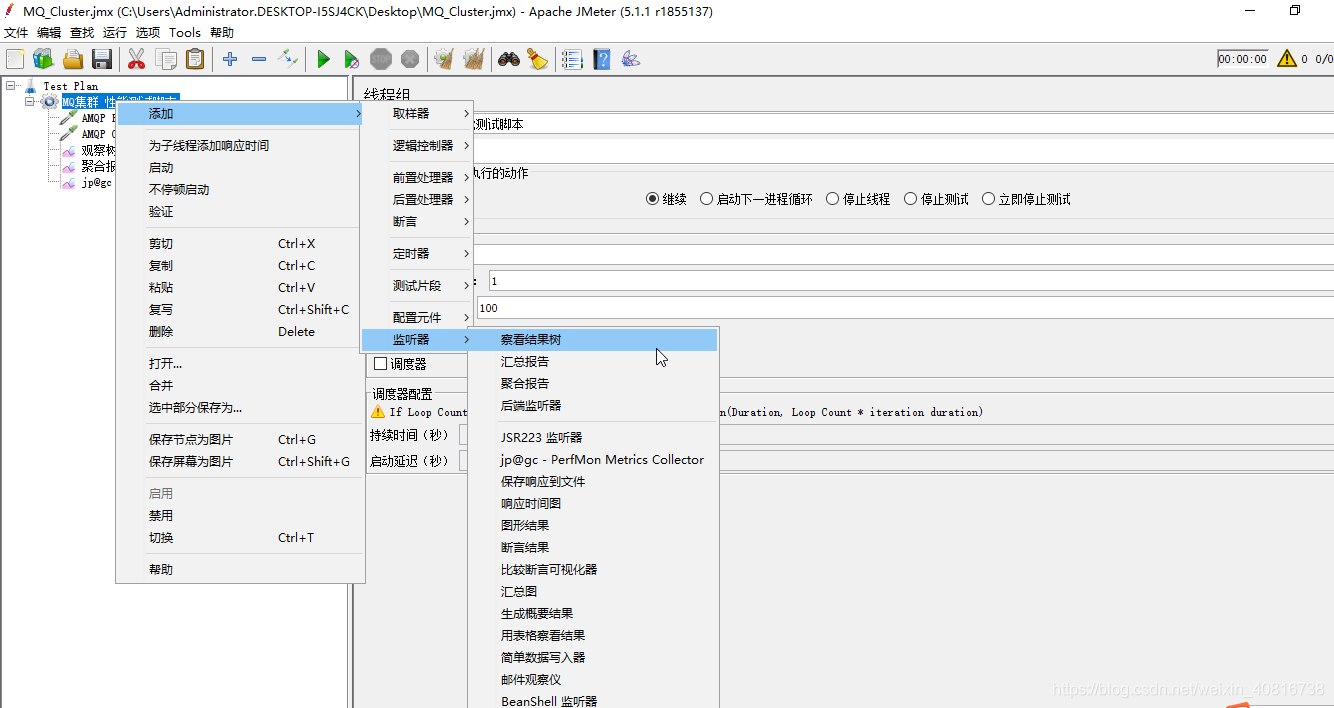Select the Test Plan tree item
Image resolution: width=1334 pixels, height=708 pixels.
coord(70,86)
